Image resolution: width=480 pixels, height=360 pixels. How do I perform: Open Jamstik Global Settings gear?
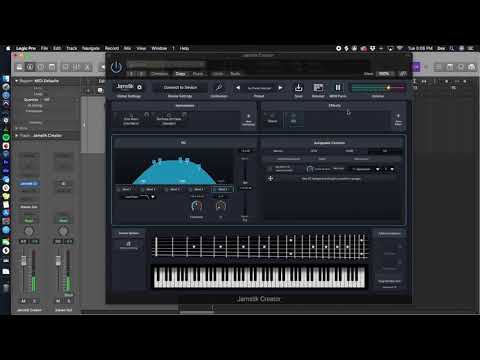pos(140,87)
